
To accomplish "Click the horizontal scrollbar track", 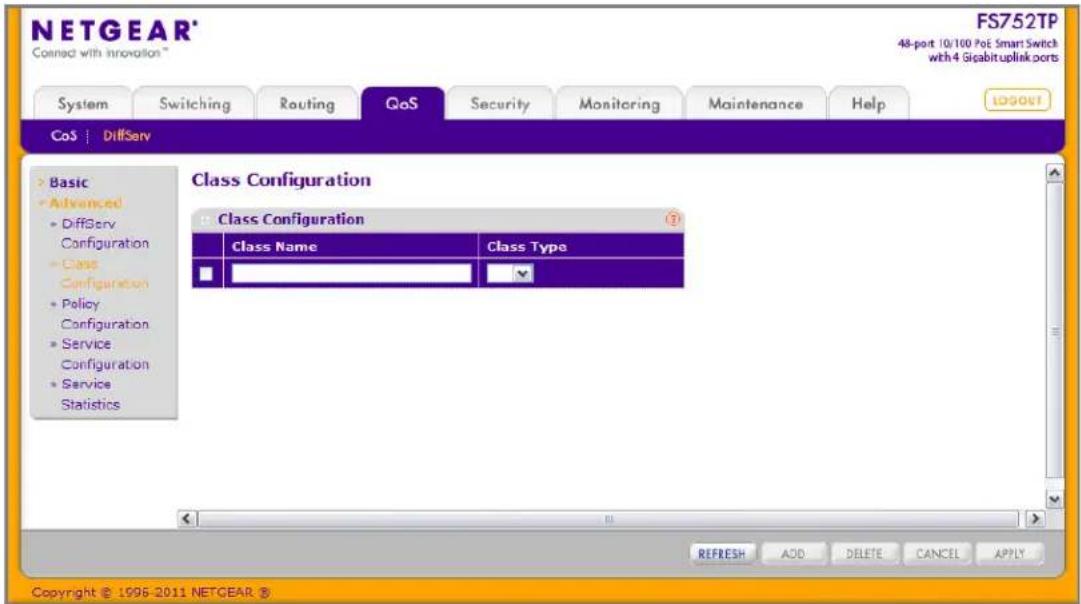I will [608, 519].
